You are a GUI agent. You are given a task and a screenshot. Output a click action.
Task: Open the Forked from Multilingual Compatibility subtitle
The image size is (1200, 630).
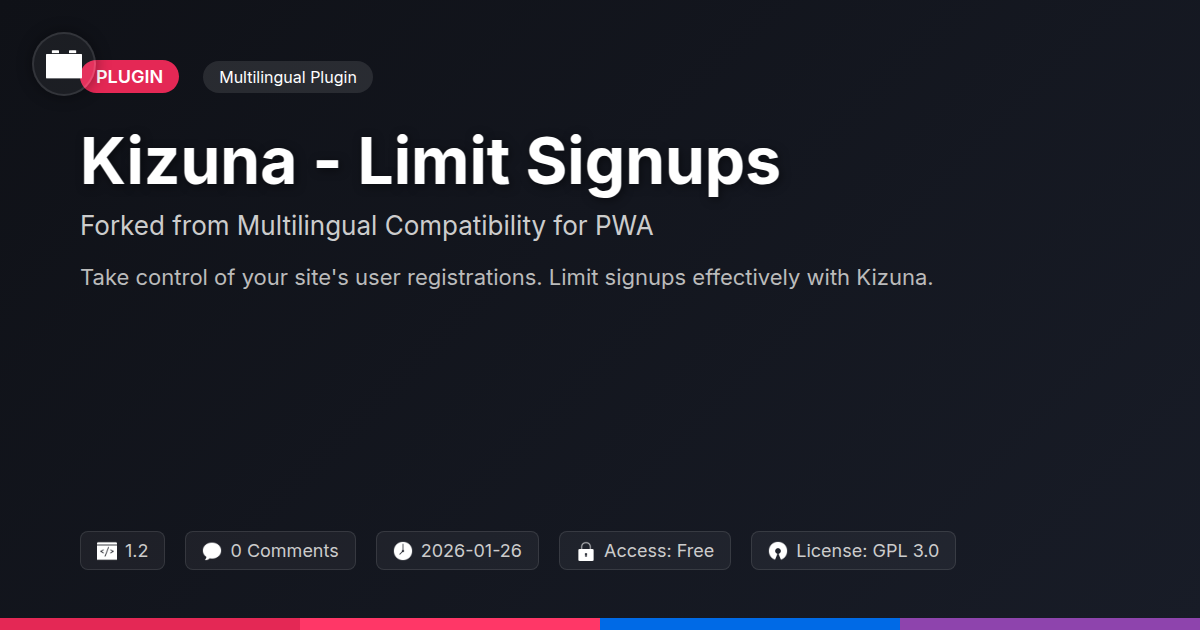click(x=366, y=226)
